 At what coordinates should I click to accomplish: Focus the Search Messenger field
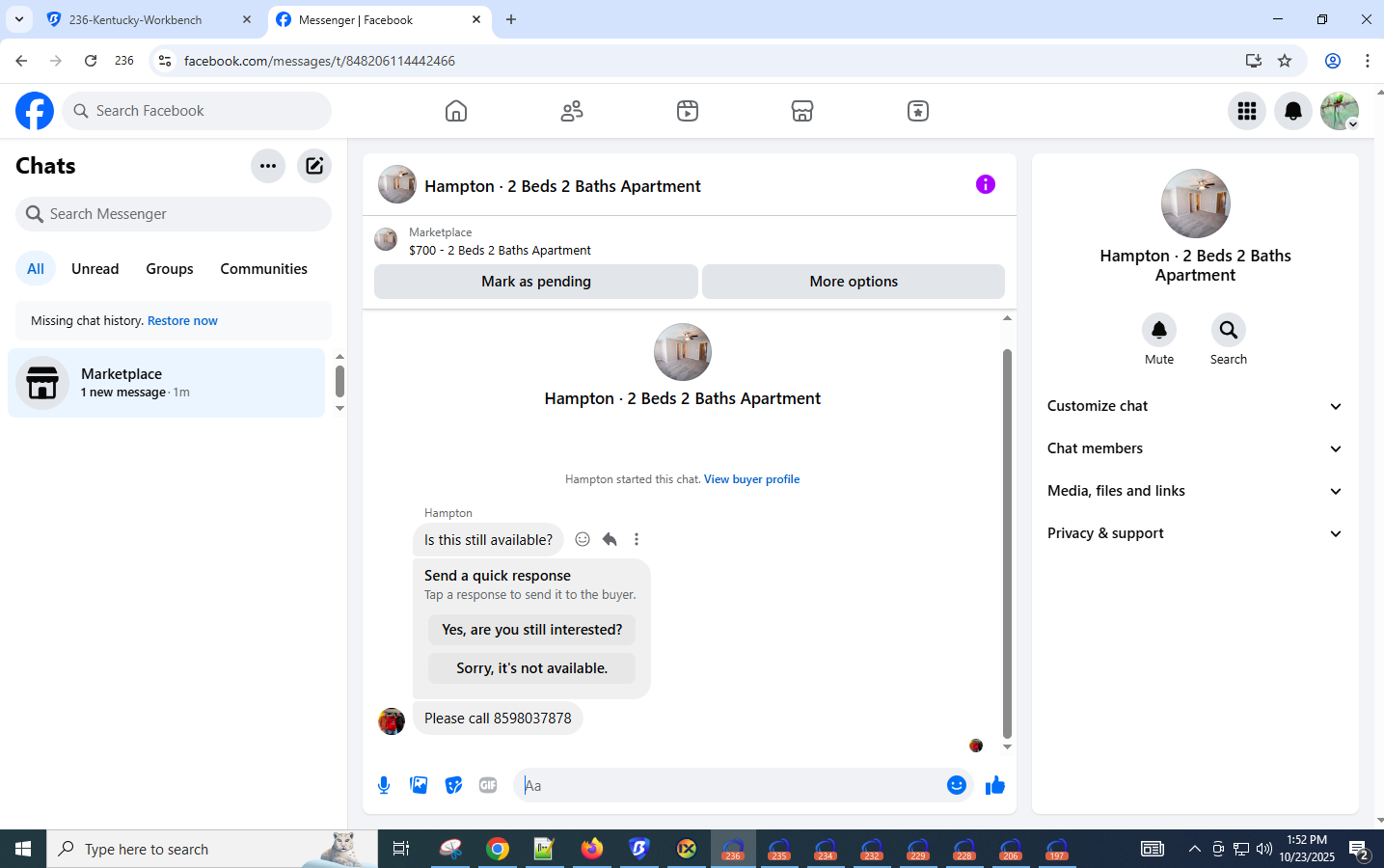[x=174, y=214]
